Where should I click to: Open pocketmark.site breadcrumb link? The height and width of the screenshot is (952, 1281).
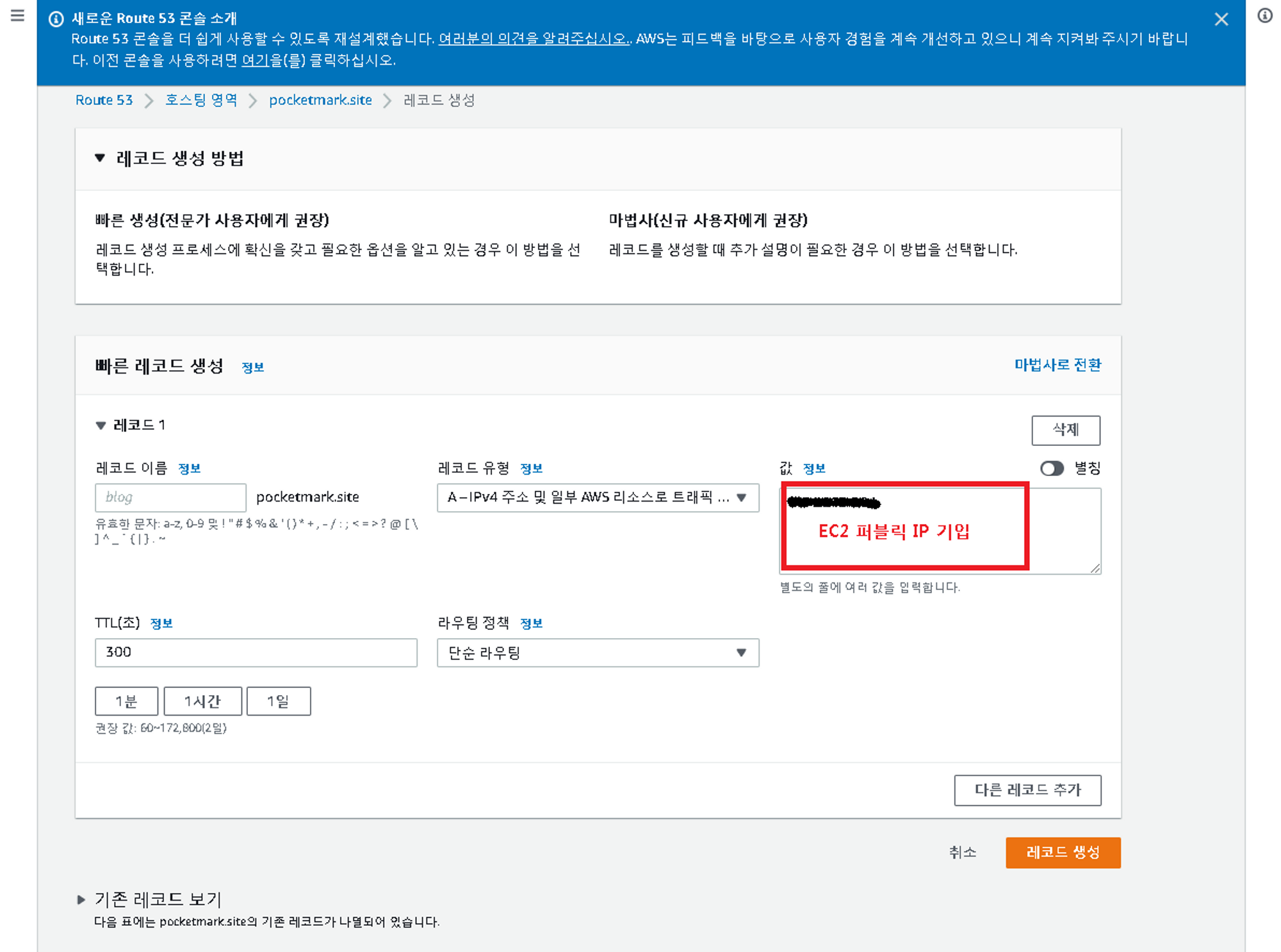pos(320,100)
